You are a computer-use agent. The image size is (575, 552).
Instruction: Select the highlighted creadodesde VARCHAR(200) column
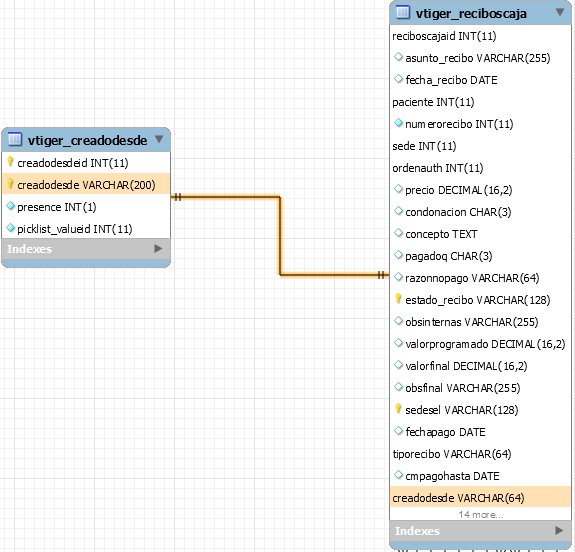[86, 184]
